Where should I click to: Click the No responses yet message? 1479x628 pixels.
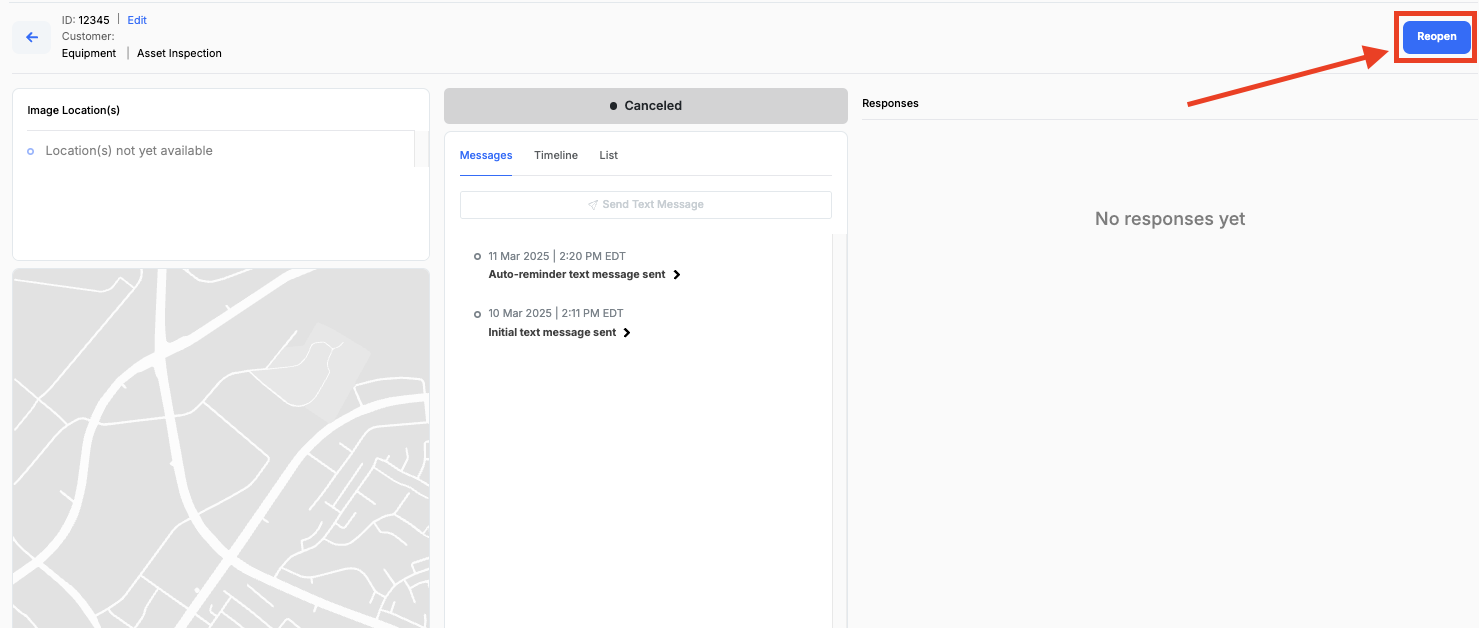[1170, 219]
